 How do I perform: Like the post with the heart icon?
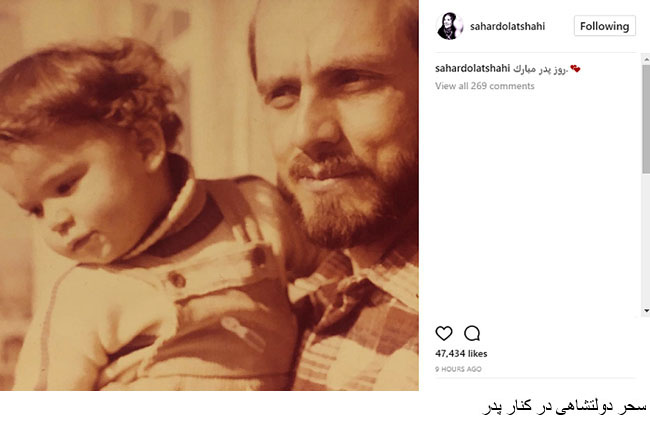pyautogui.click(x=444, y=333)
